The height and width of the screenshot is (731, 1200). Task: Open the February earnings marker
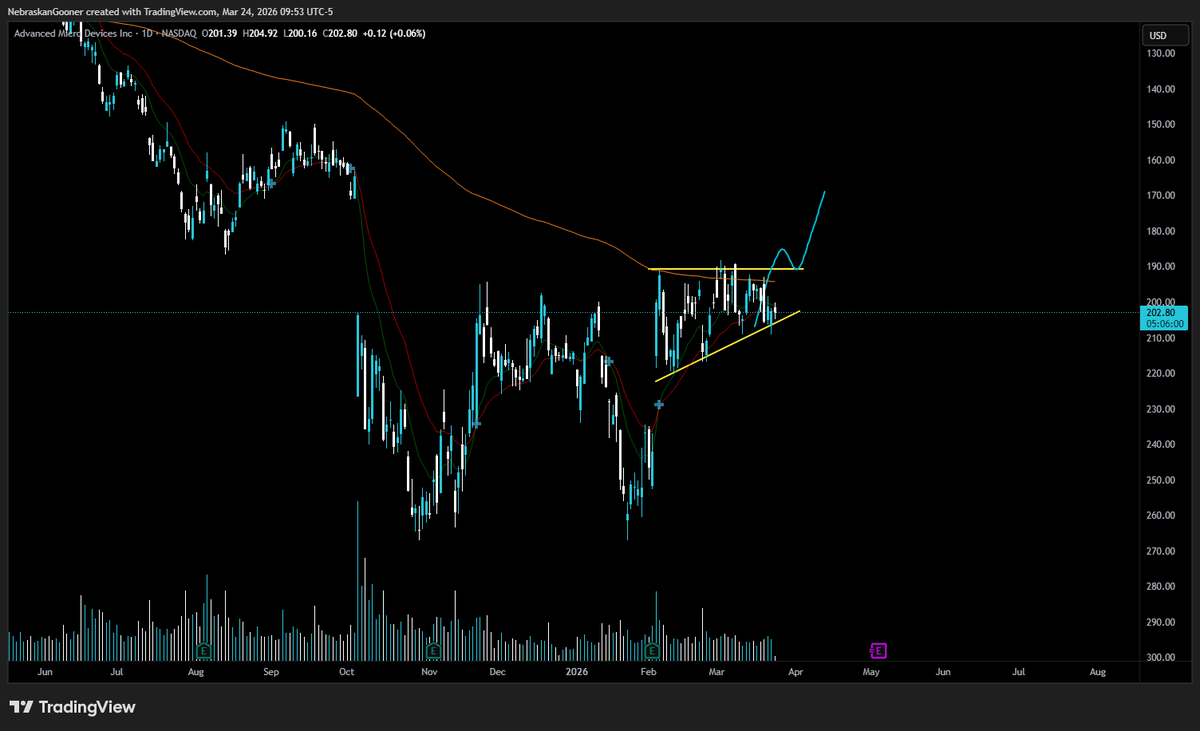(652, 651)
